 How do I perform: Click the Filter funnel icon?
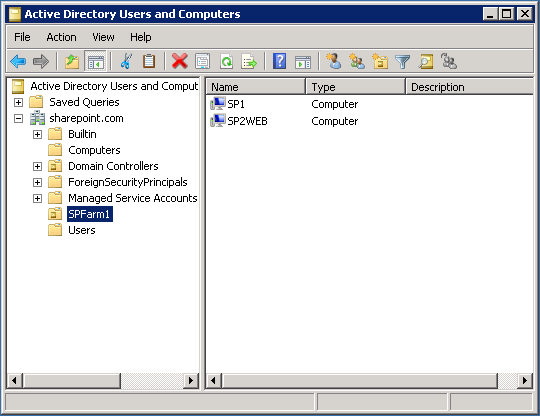[x=403, y=62]
